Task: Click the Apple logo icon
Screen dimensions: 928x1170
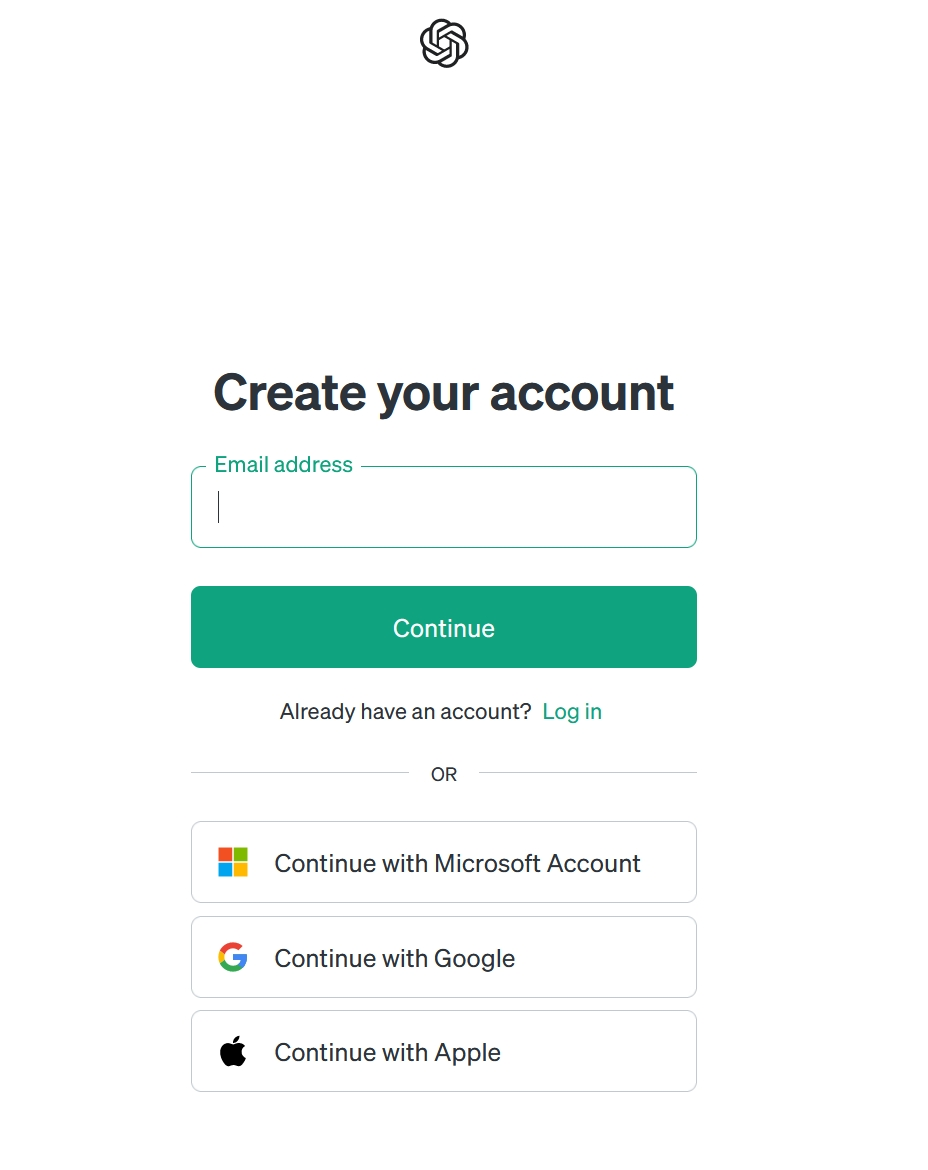Action: 233,1052
